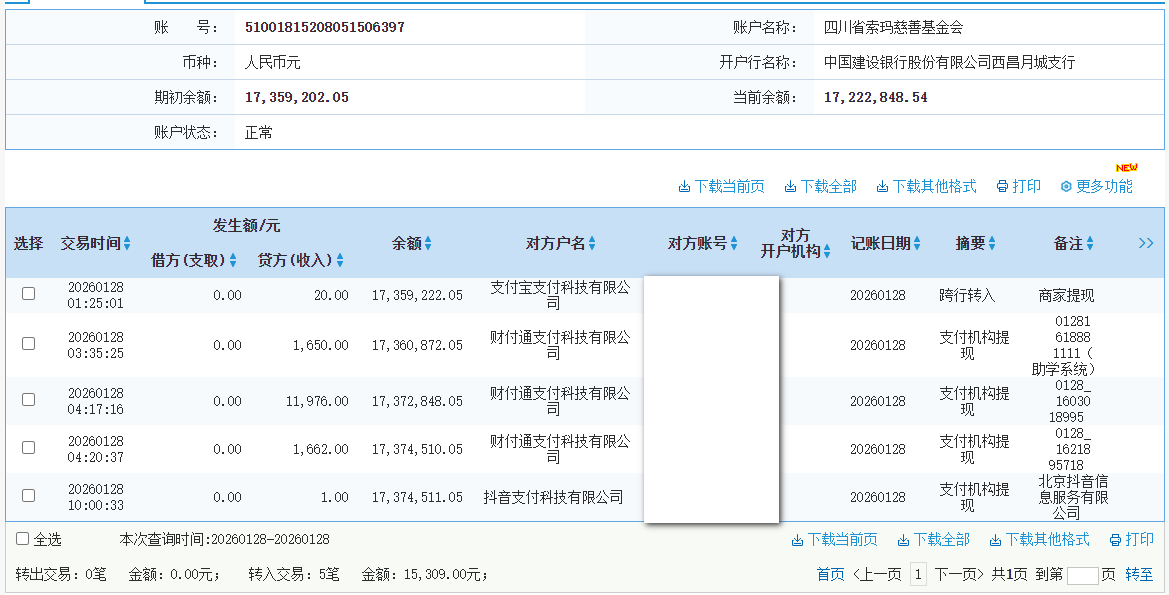Select the Douyin Pay transaction row checkbox

pyautogui.click(x=27, y=496)
